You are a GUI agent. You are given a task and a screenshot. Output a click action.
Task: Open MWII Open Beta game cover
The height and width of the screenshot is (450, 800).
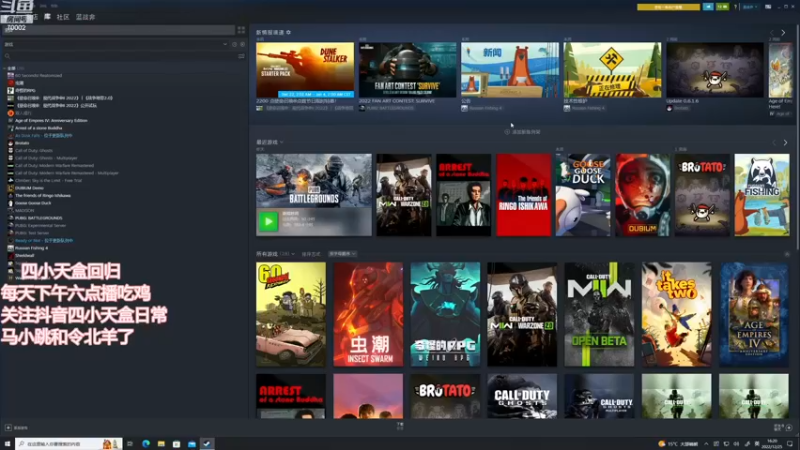pyautogui.click(x=599, y=314)
